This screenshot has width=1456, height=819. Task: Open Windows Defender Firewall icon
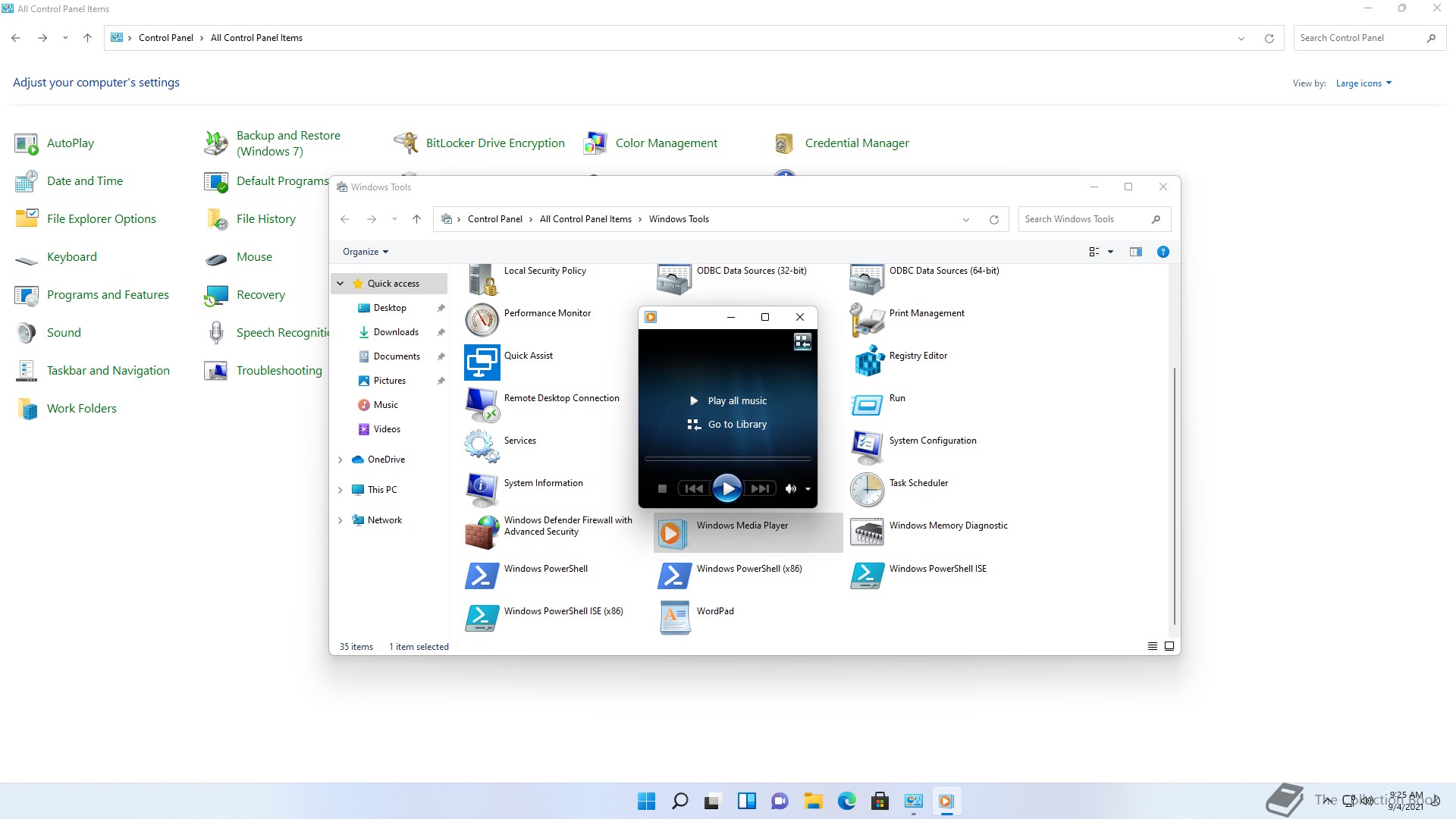[482, 532]
